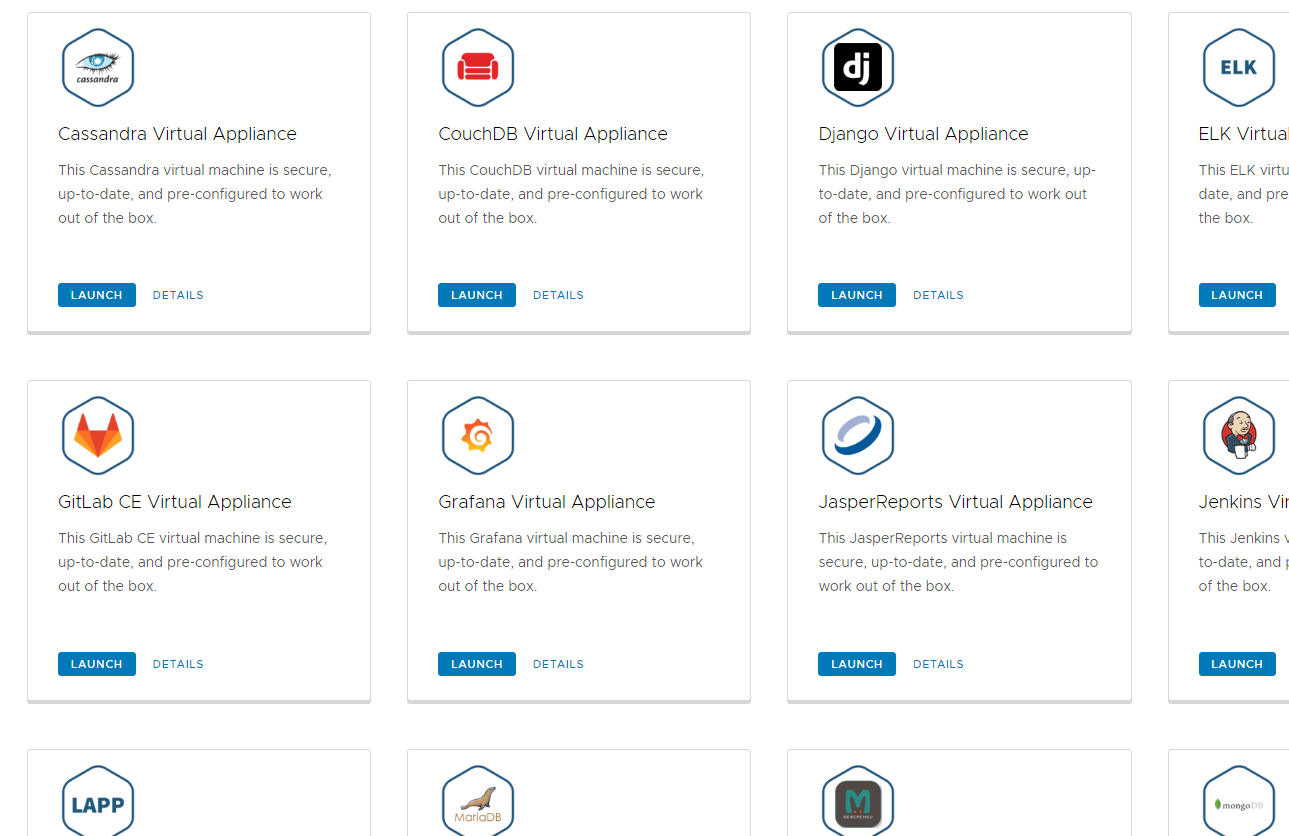Launch the Django Virtual Appliance

(857, 295)
